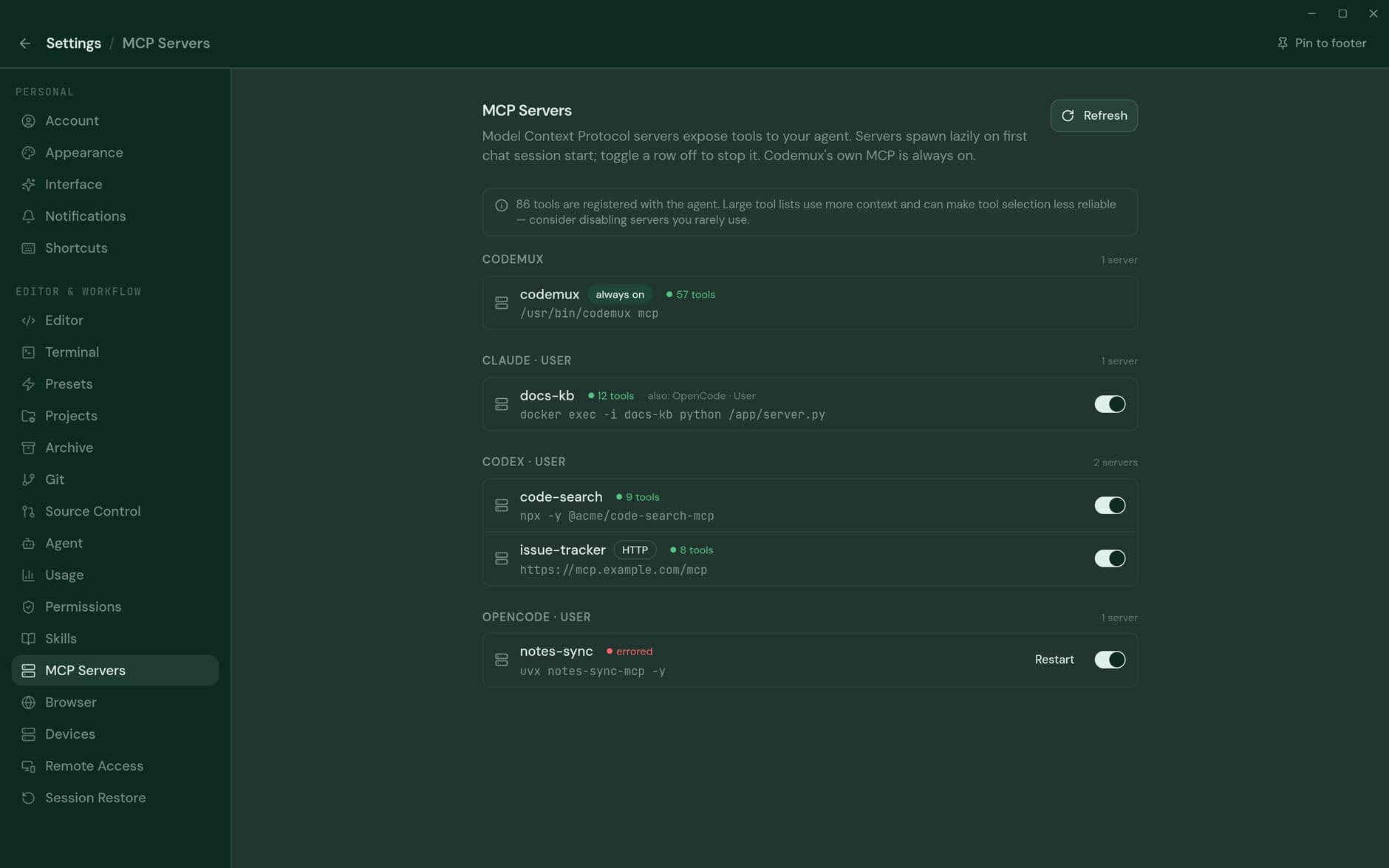Go to Archive settings page
Image resolution: width=1389 pixels, height=868 pixels.
pos(115,448)
